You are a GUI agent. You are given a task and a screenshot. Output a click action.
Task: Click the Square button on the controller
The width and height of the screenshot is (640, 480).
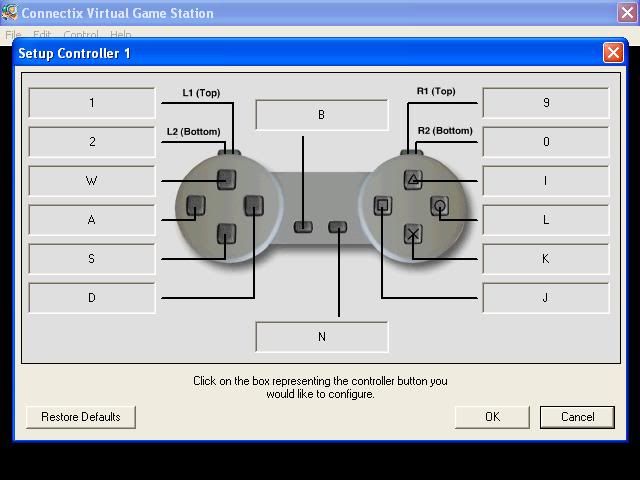click(382, 205)
